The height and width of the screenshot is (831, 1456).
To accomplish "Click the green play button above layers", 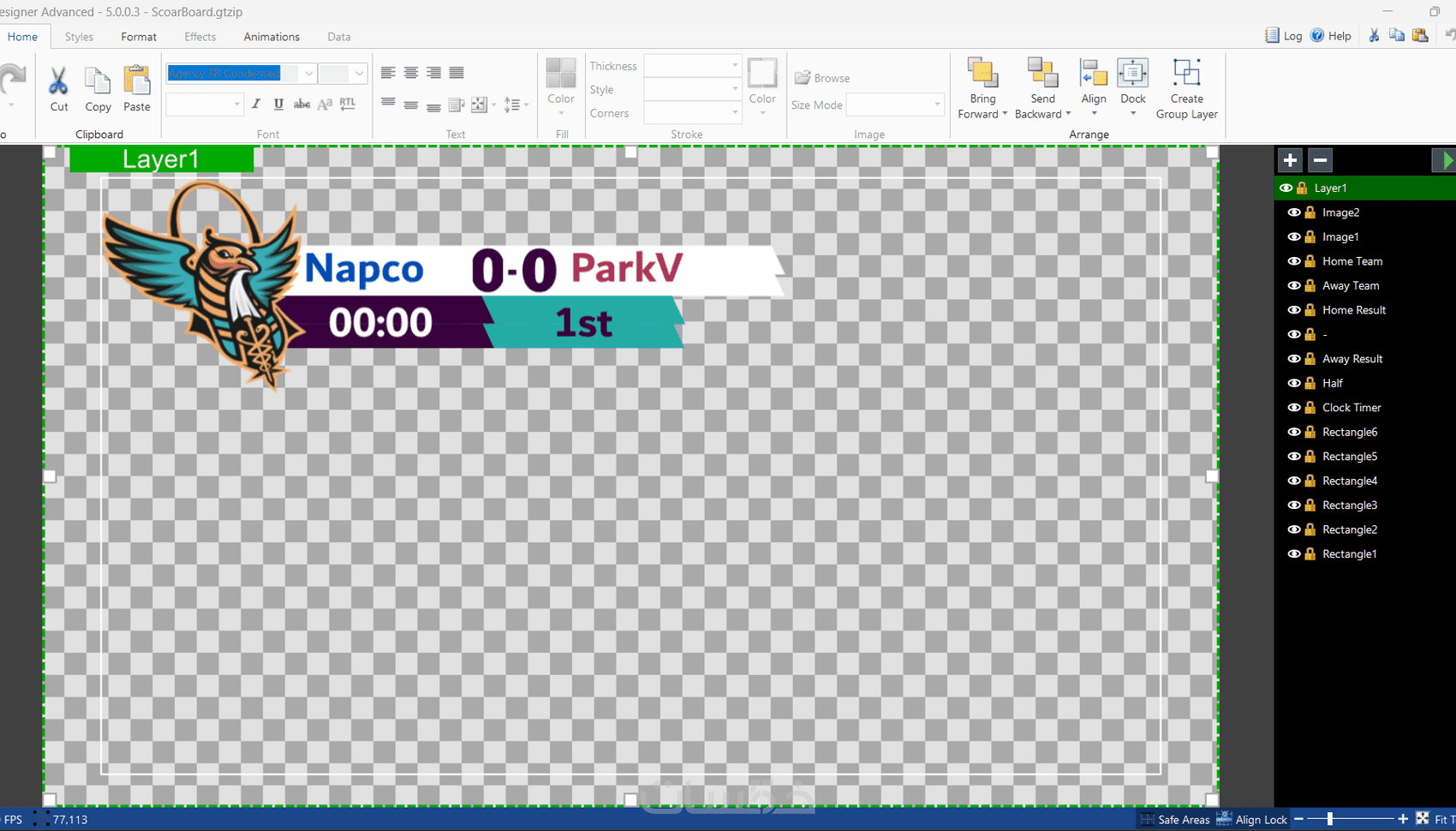I will [1445, 160].
